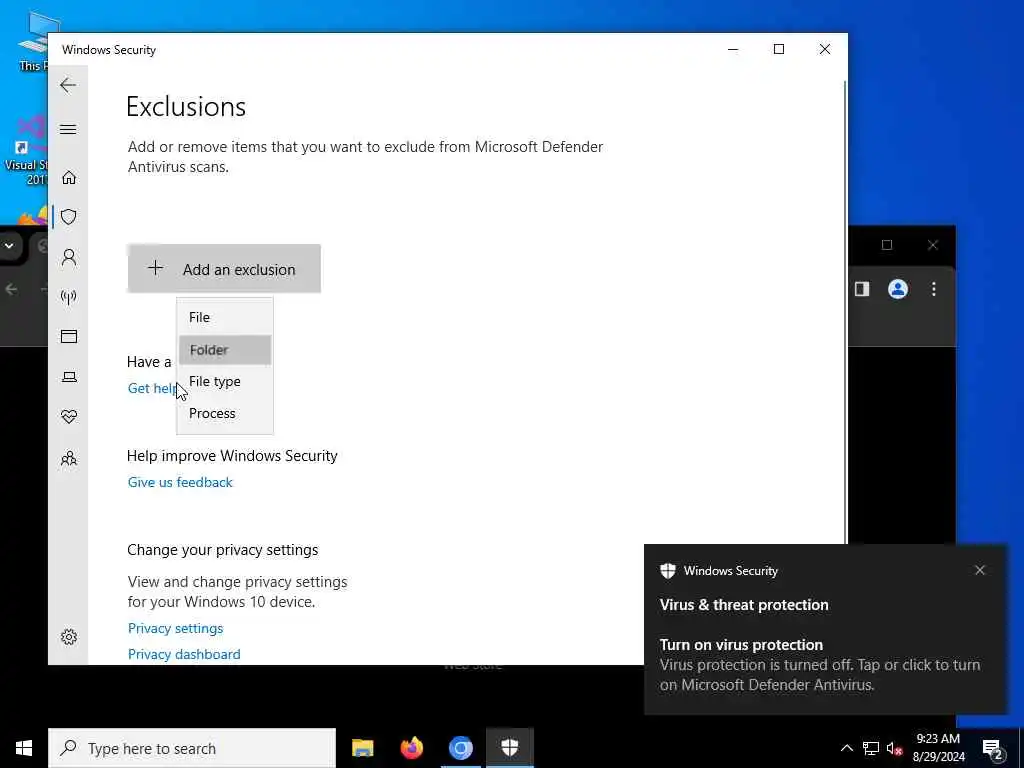
Task: Choose Folder from the exclusion menu
Action: 225,349
